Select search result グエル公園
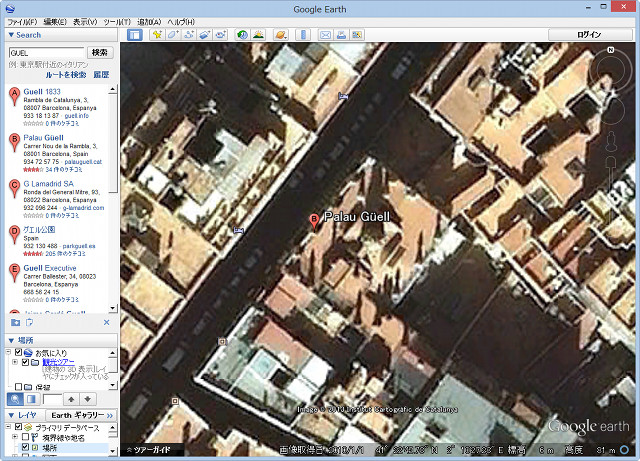Image resolution: width=640 pixels, height=461 pixels. tap(39, 229)
